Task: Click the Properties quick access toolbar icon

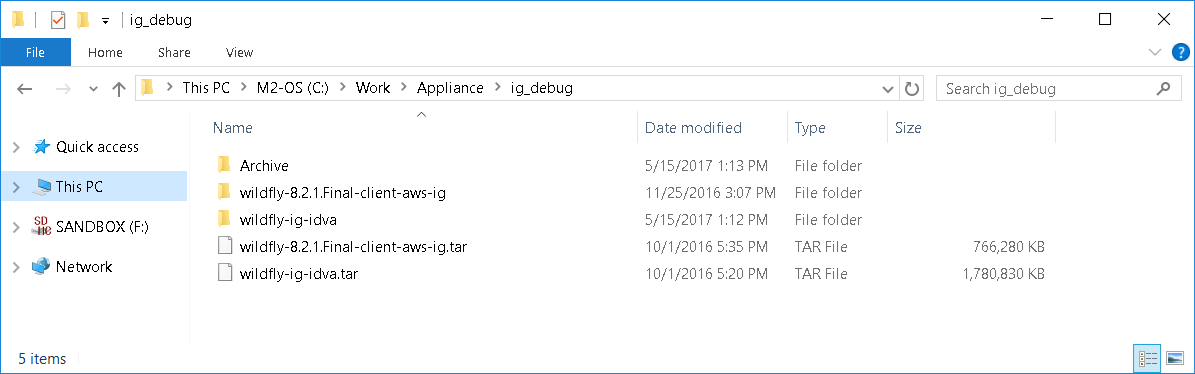Action: point(58,21)
